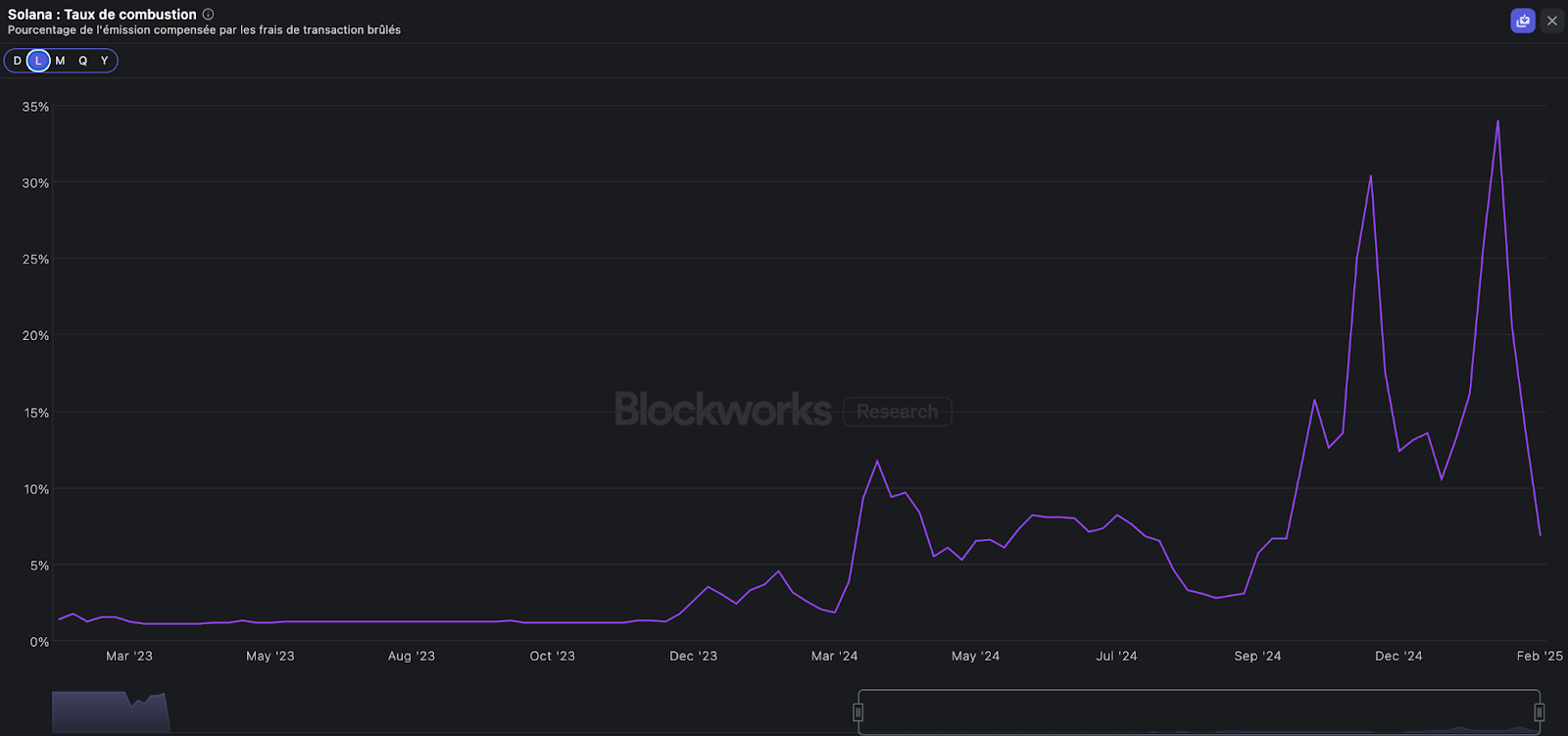
Task: Click the "Oct '23" x-axis label
Action: pos(553,656)
